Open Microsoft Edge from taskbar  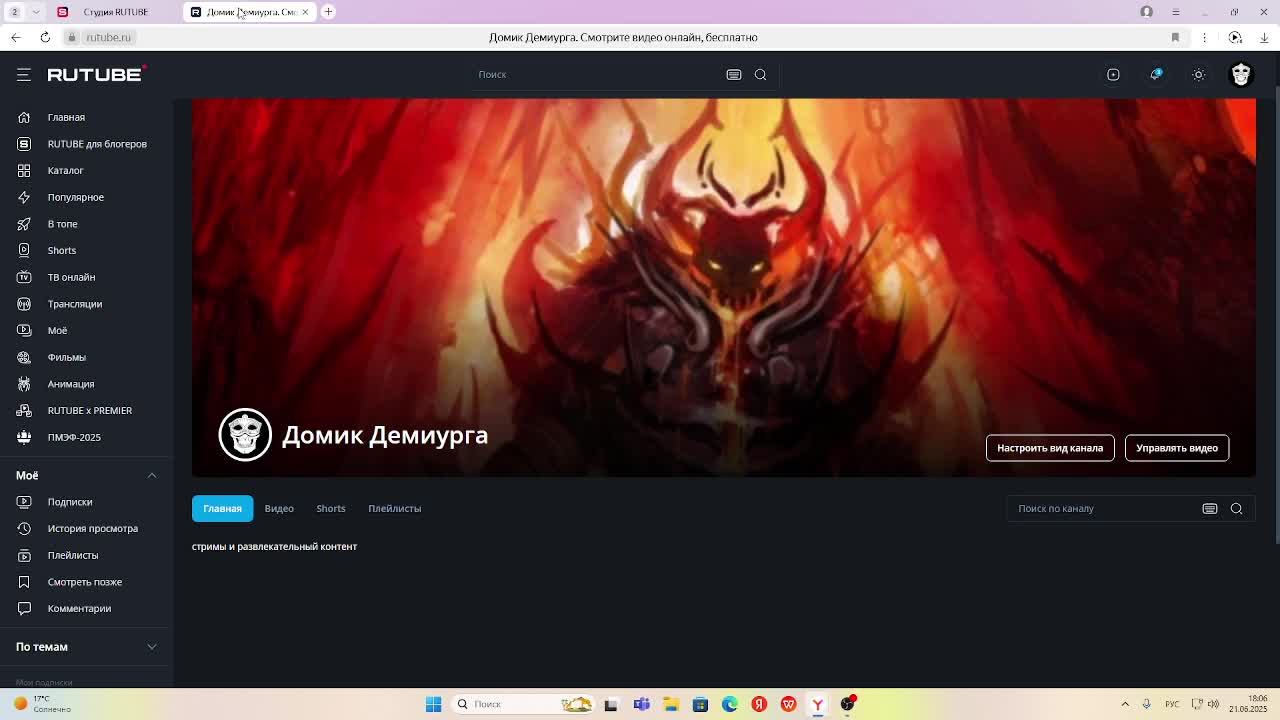730,704
